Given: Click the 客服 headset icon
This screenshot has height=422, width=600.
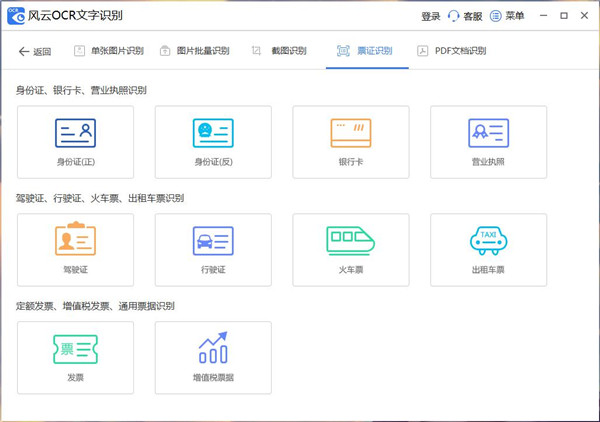Looking at the screenshot, I should pyautogui.click(x=453, y=16).
